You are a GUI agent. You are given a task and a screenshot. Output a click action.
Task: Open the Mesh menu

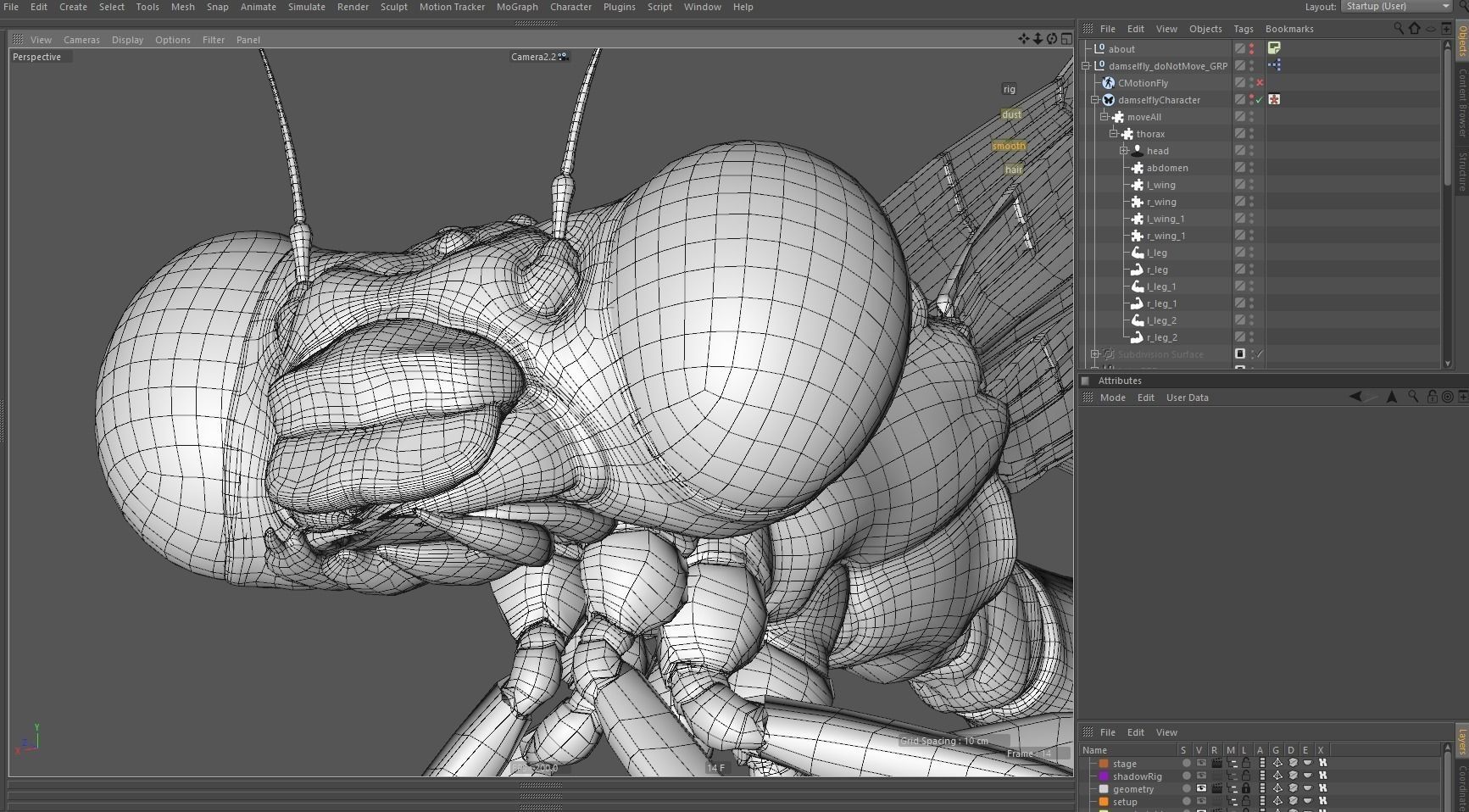(x=183, y=7)
